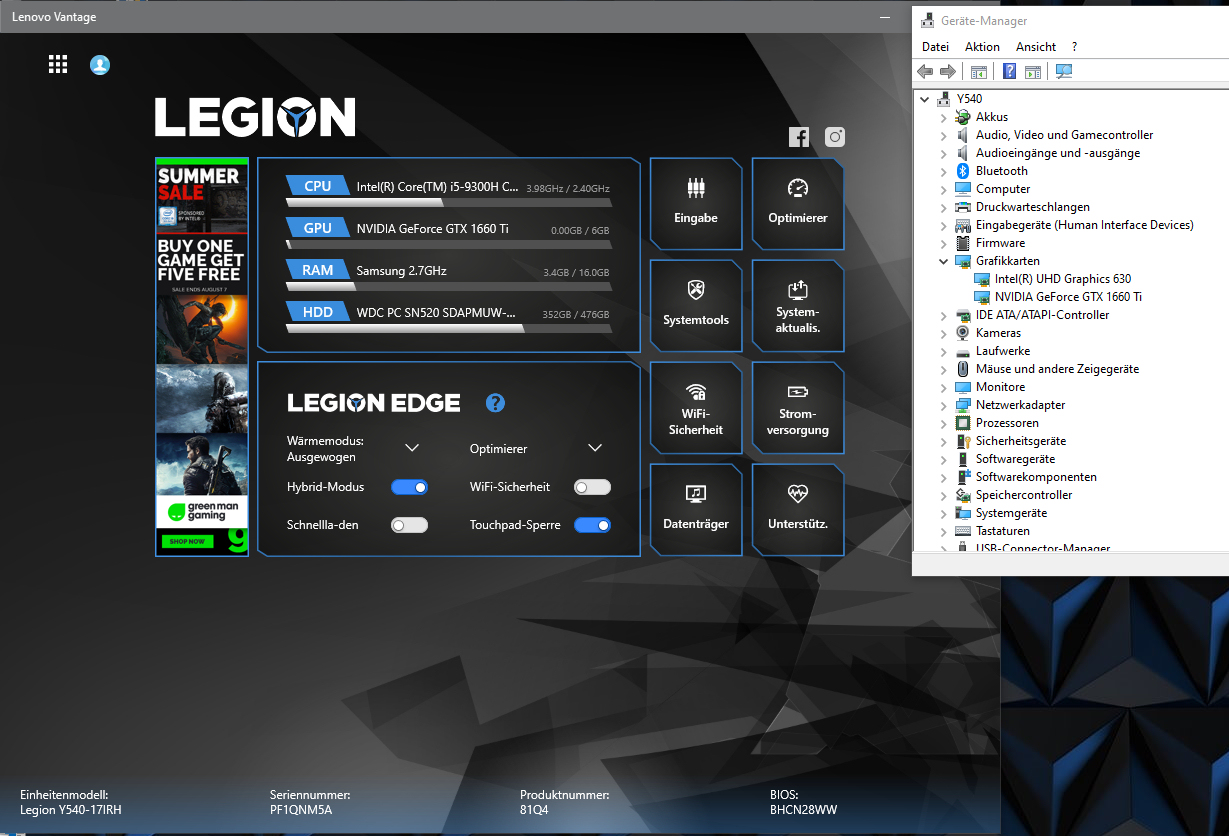The image size is (1229, 836).
Task: Click the RAM usage progress bar
Action: [449, 286]
